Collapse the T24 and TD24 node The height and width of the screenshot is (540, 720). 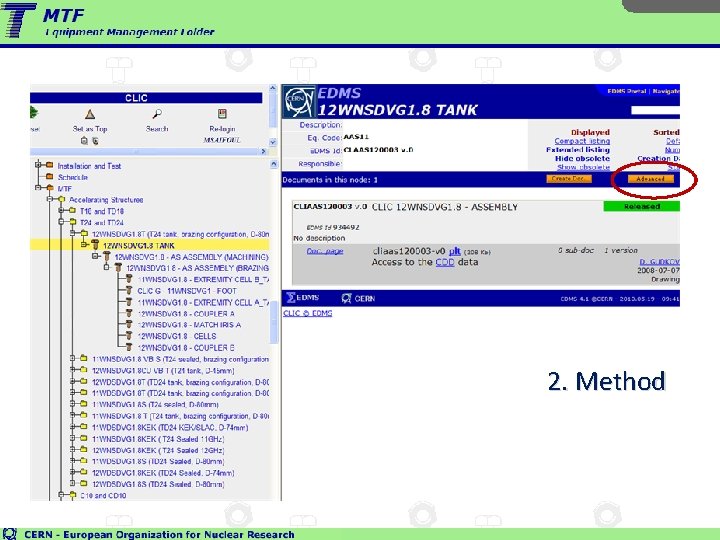click(62, 222)
